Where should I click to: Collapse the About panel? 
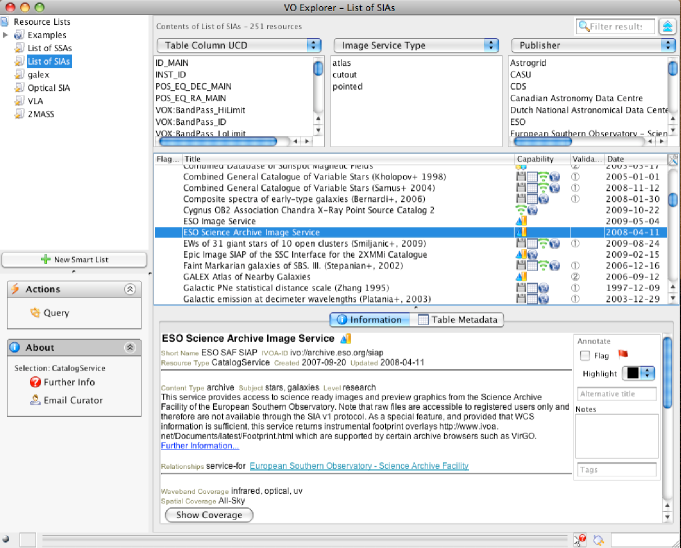(129, 348)
